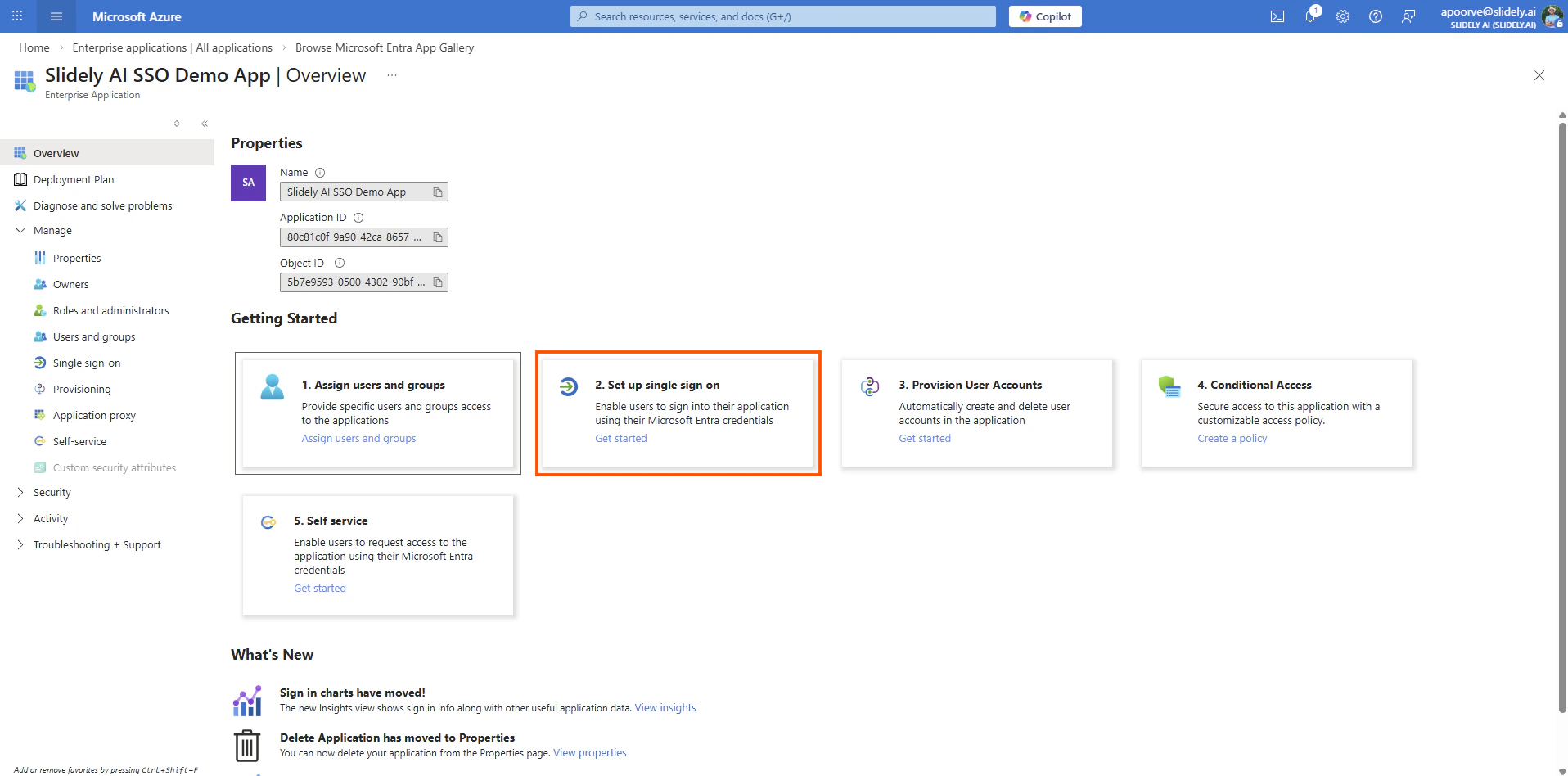Screen dimensions: 1568x776
Task: Go to Browse Microsoft Entra App Gallery breadcrumb
Action: 385,47
